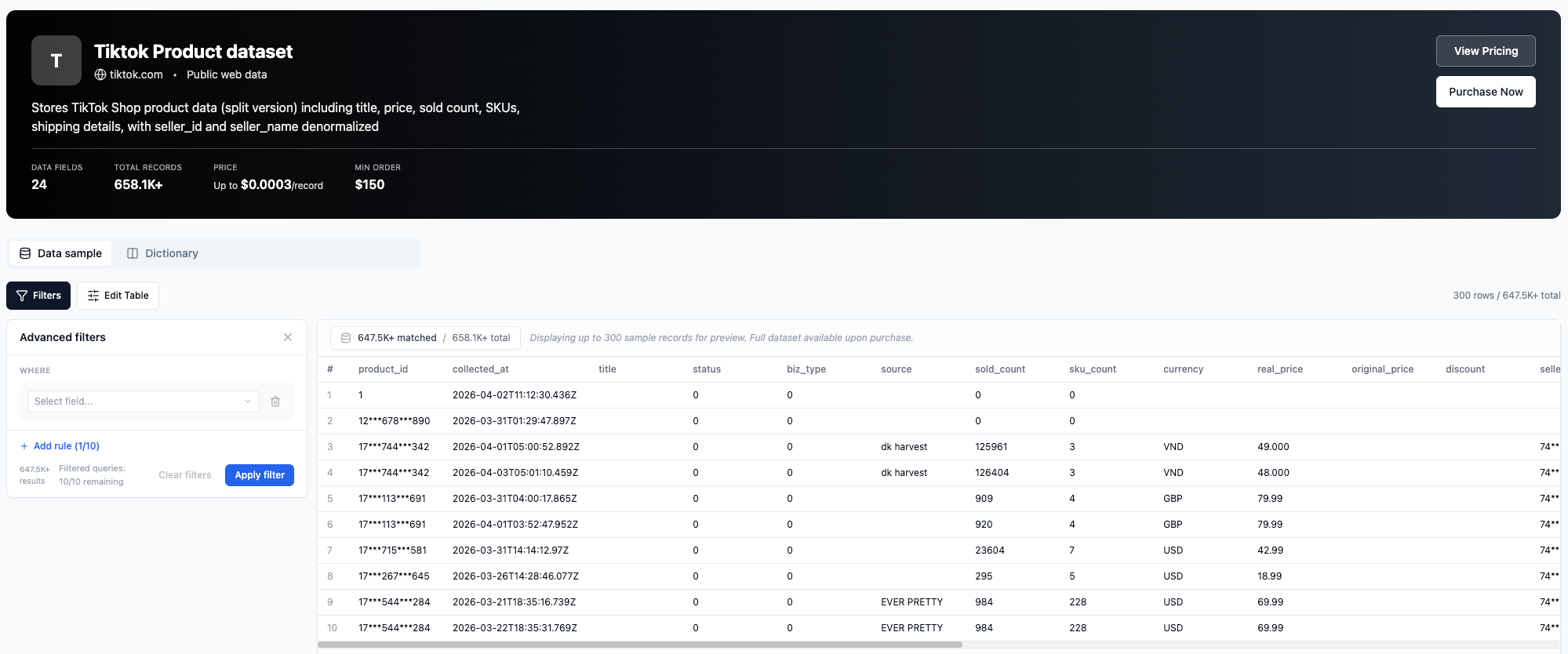
Task: Click the database icon beside matched count
Action: tap(346, 338)
